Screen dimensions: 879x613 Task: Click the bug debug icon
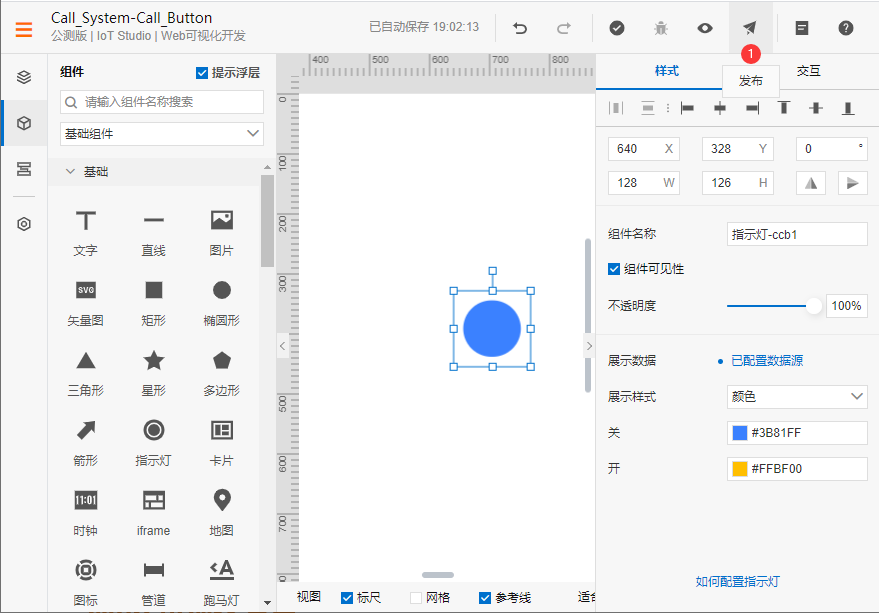661,28
